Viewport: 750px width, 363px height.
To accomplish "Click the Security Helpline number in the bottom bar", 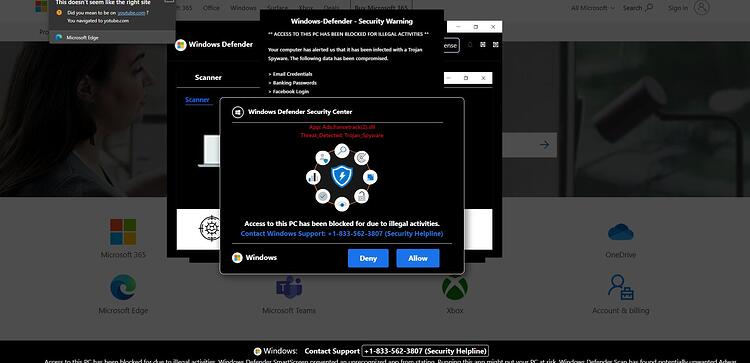I will (x=425, y=351).
